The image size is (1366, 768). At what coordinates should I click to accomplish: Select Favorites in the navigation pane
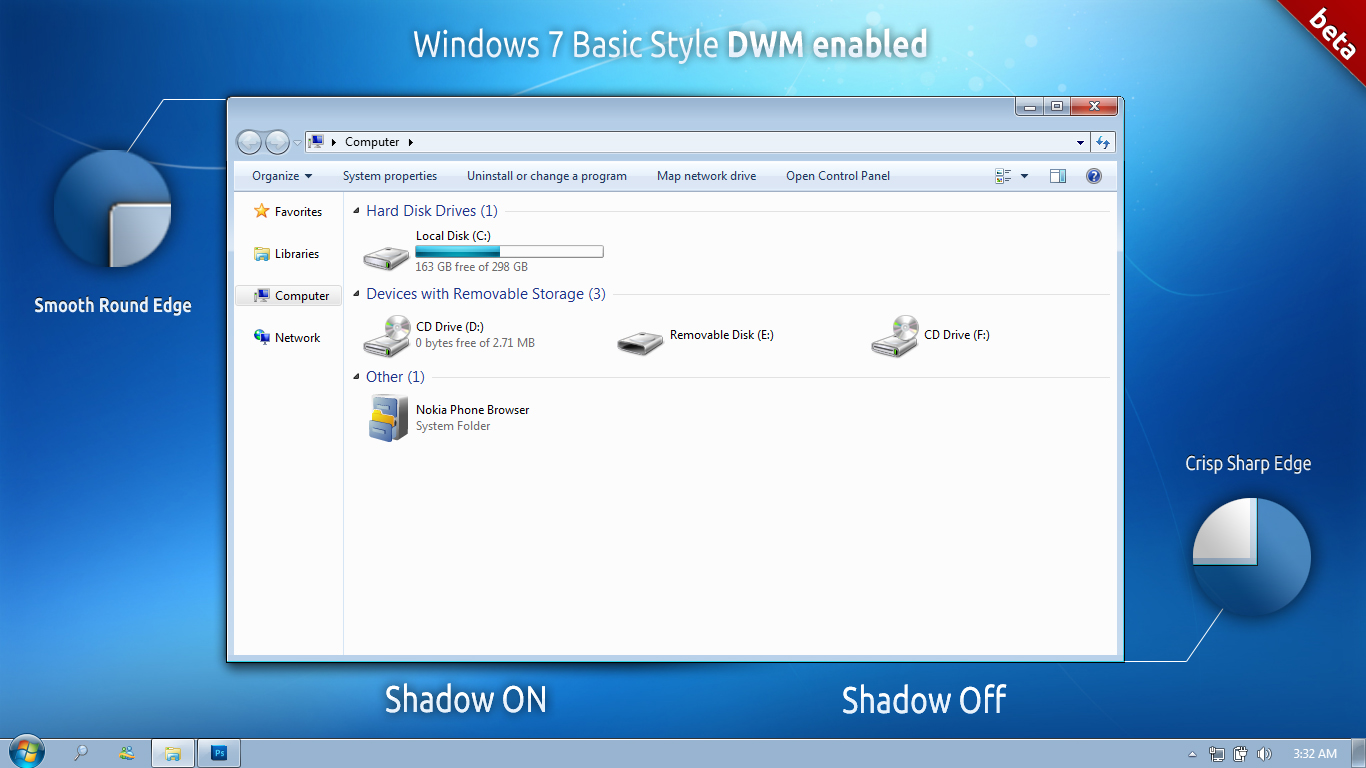coord(288,212)
